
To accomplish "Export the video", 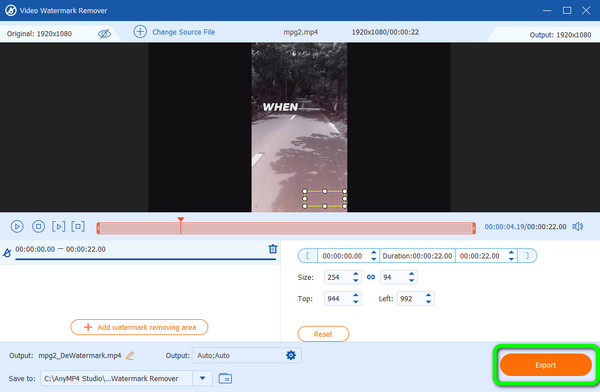I will (546, 365).
